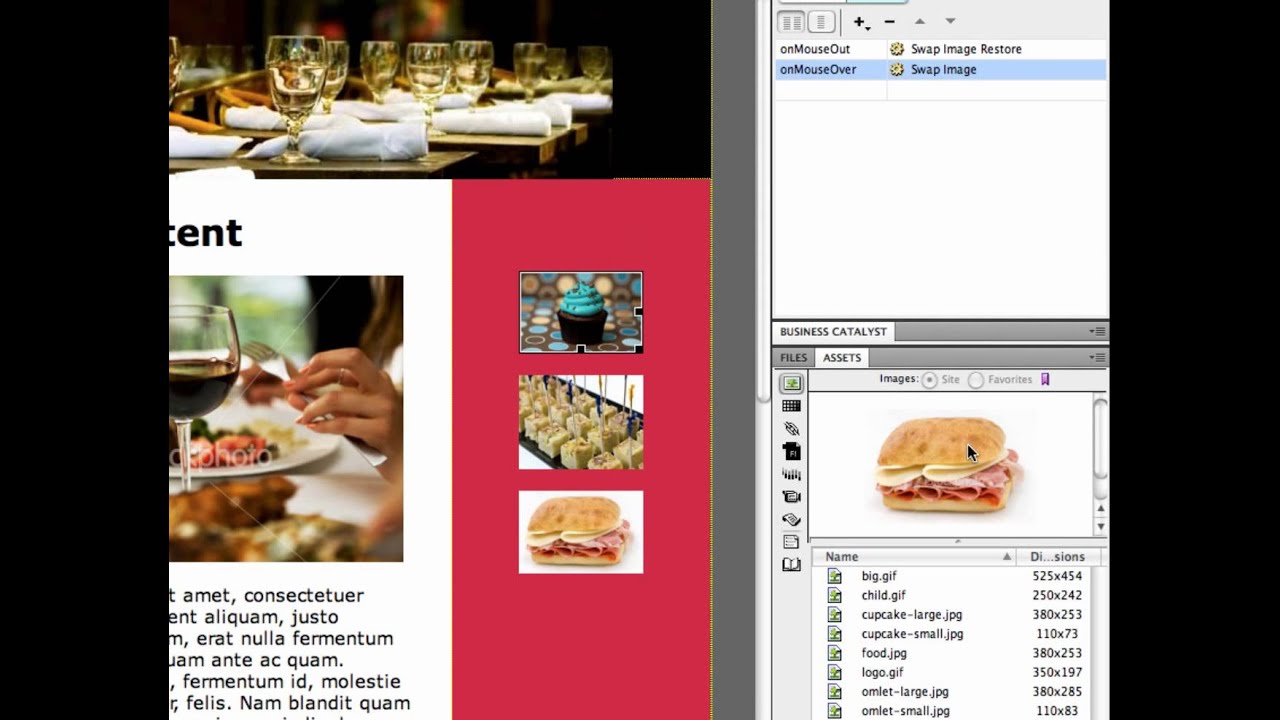1280x720 pixels.
Task: Open the Scripts category in Assets panel
Action: (x=791, y=520)
